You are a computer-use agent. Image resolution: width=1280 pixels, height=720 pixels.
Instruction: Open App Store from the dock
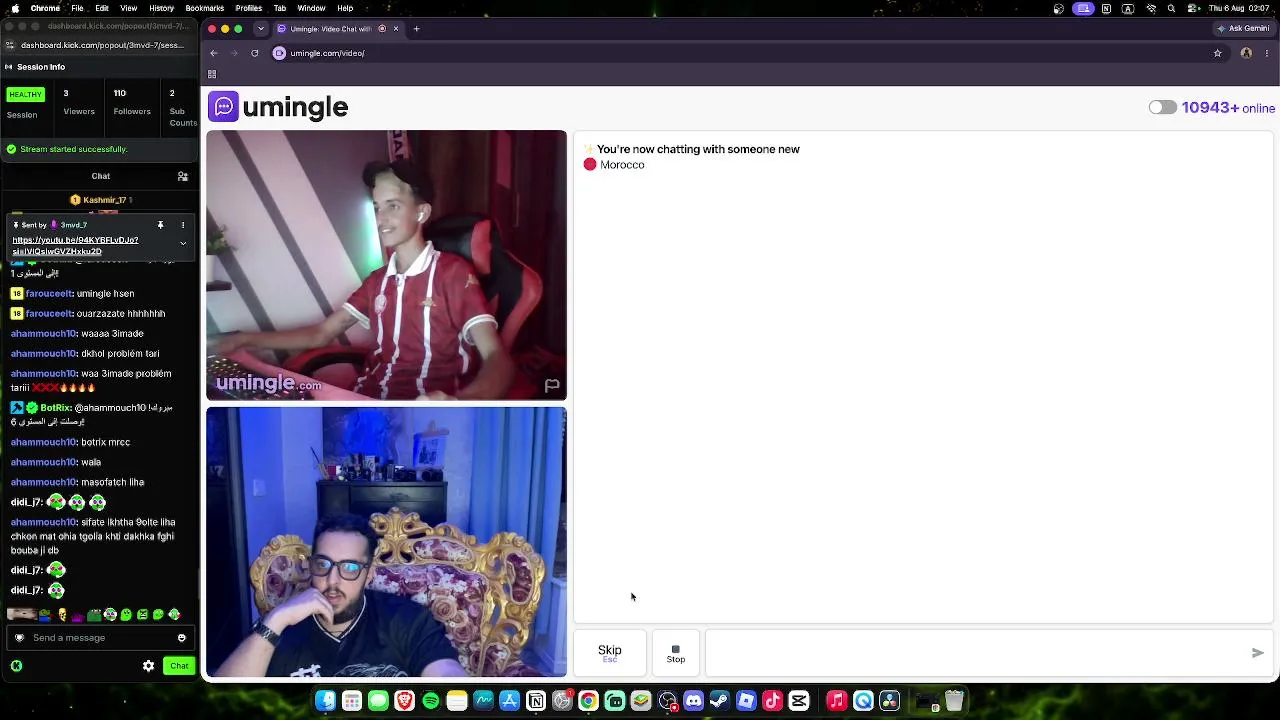(509, 701)
